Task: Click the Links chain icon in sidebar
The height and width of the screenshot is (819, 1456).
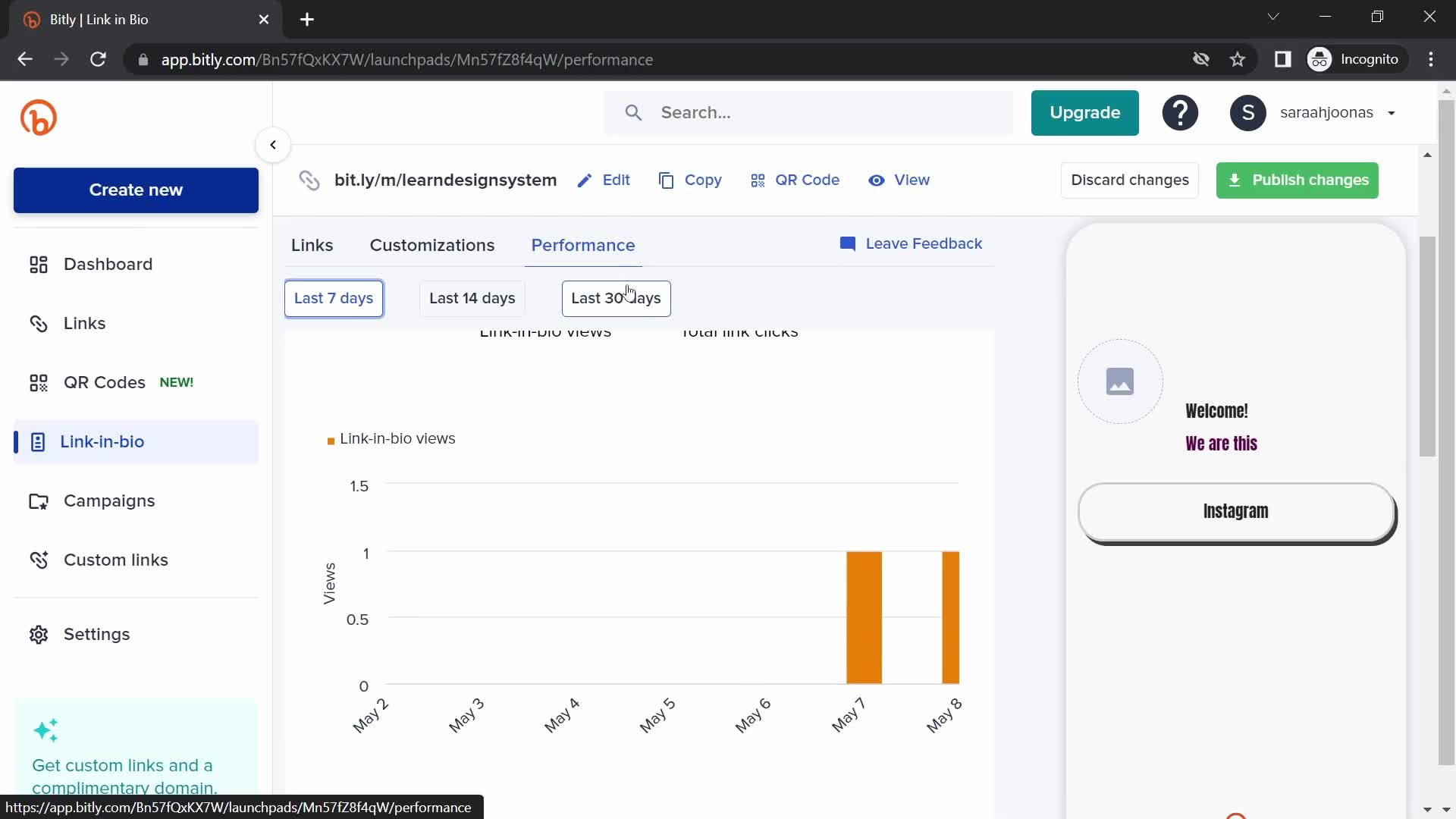Action: tap(39, 323)
